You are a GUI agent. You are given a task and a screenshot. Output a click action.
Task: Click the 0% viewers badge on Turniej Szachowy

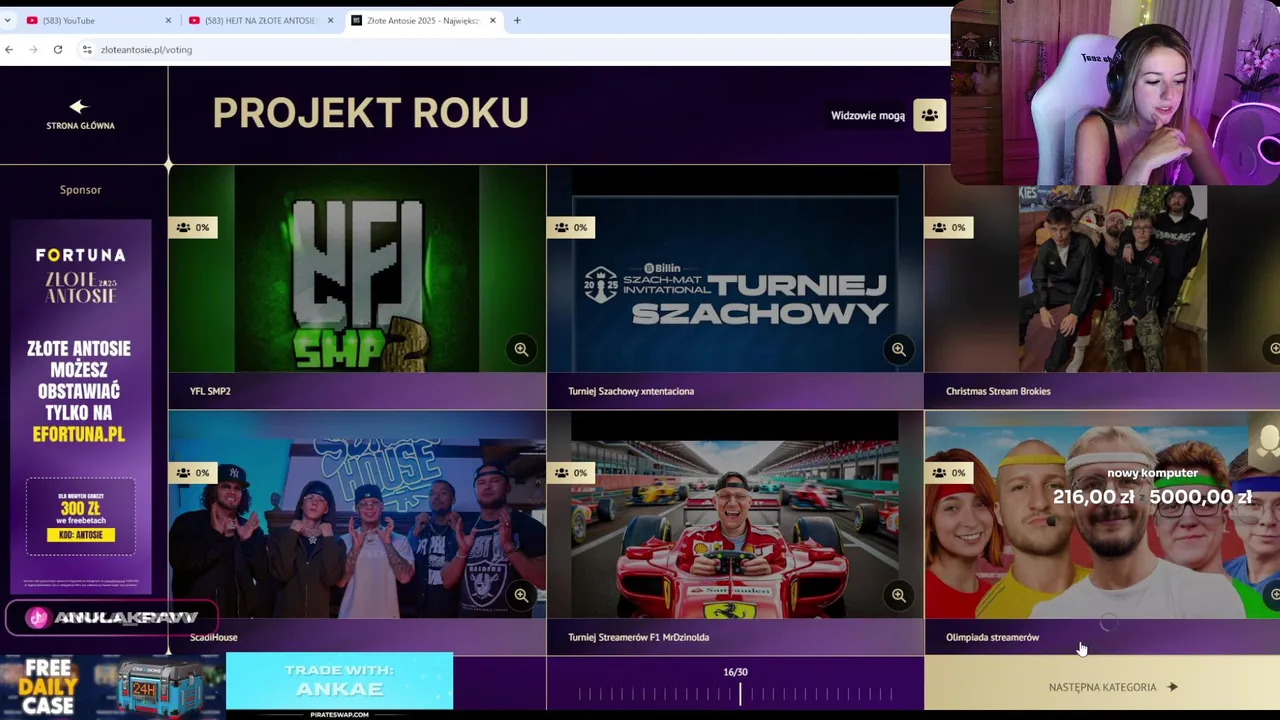[570, 227]
